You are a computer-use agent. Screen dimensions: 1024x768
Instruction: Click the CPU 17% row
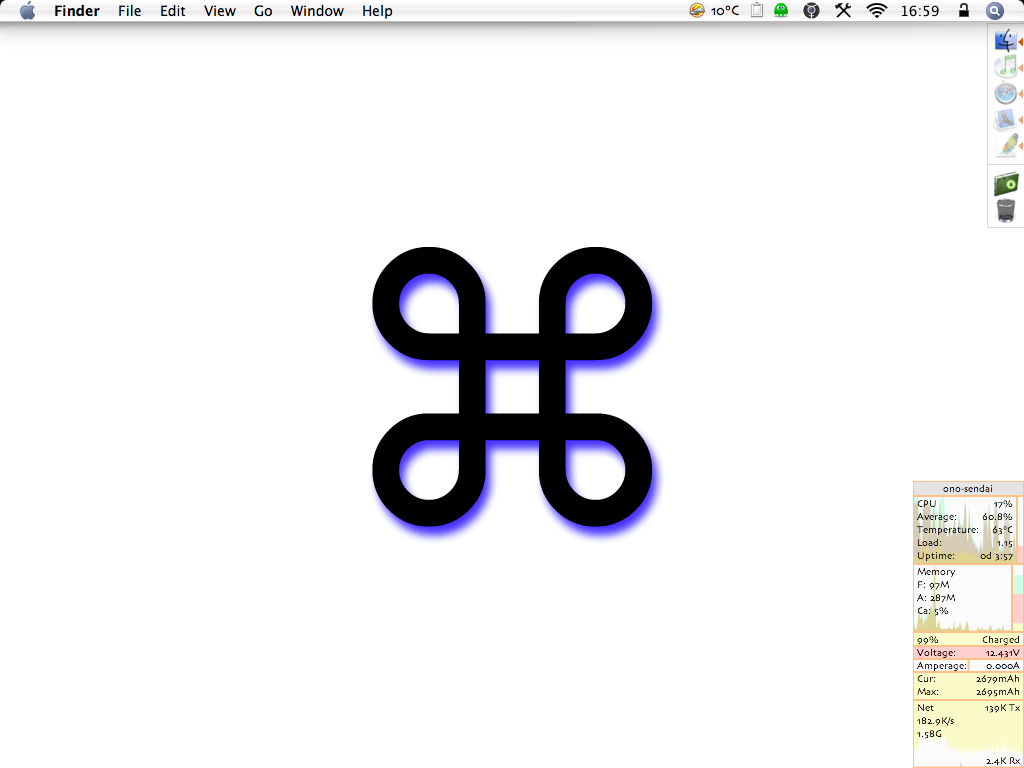pos(965,504)
